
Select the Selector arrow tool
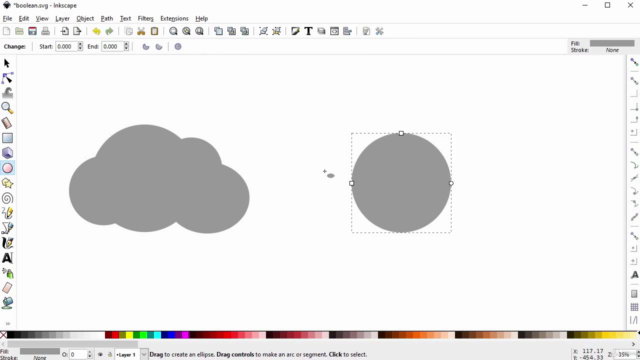point(7,63)
